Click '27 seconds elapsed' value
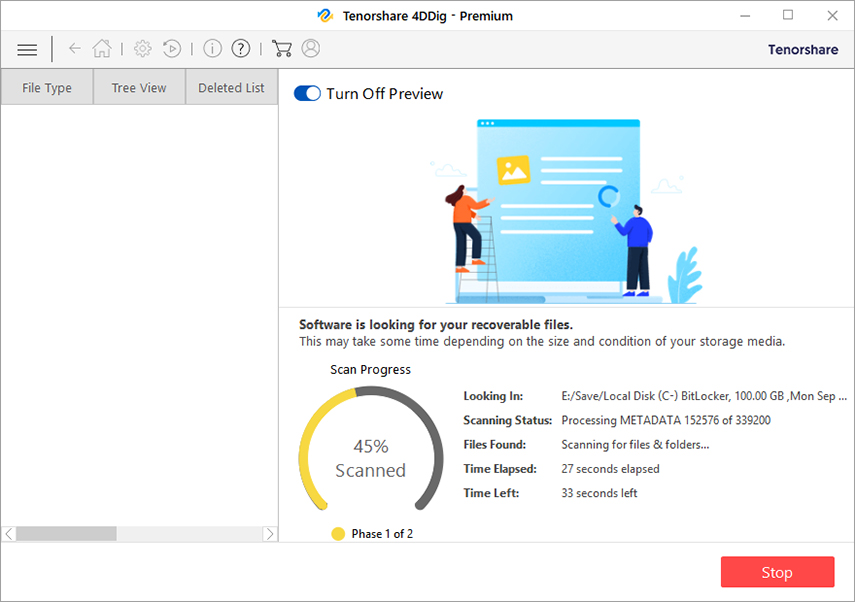Viewport: 855px width, 602px height. coord(610,469)
